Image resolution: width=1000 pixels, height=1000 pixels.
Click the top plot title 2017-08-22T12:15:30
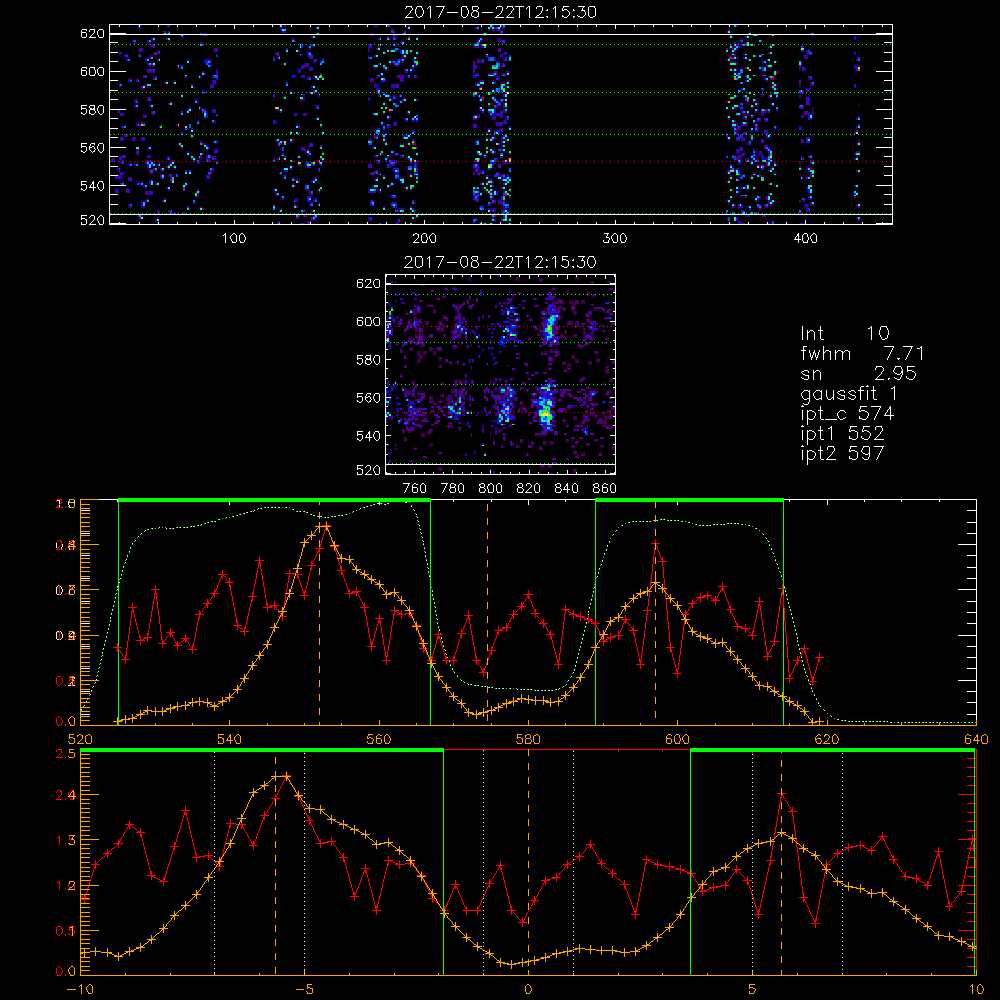501,12
